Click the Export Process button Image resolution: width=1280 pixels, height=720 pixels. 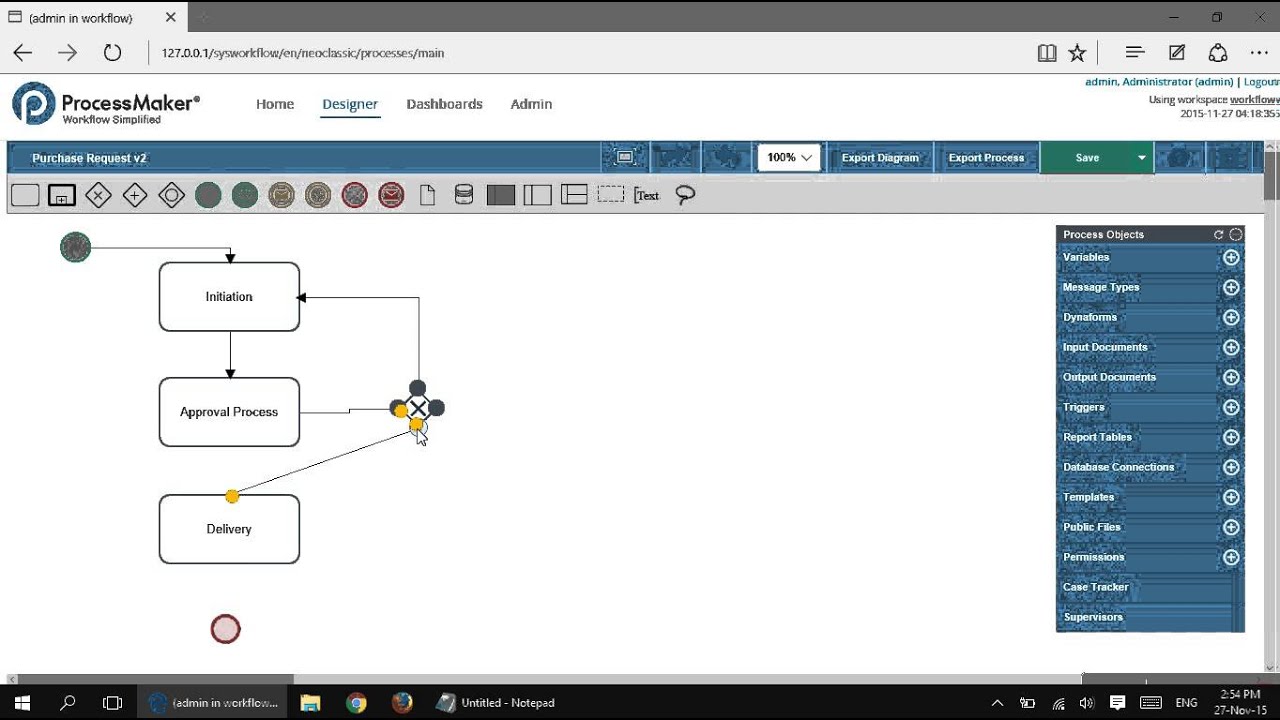[x=986, y=157]
